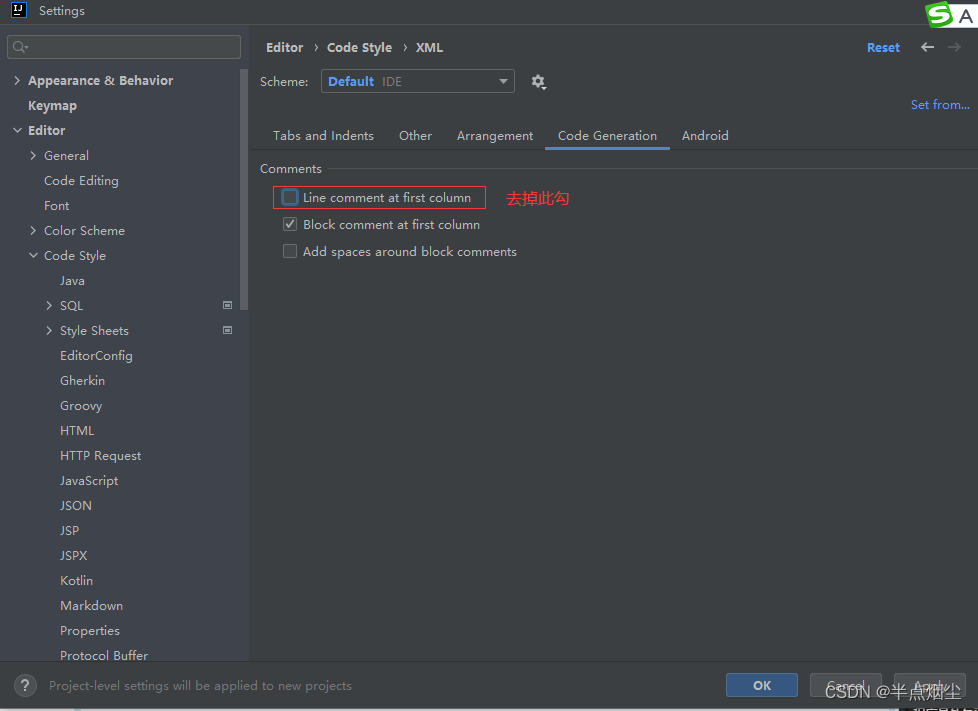
Task: Select the Code Generation tab
Action: point(607,135)
